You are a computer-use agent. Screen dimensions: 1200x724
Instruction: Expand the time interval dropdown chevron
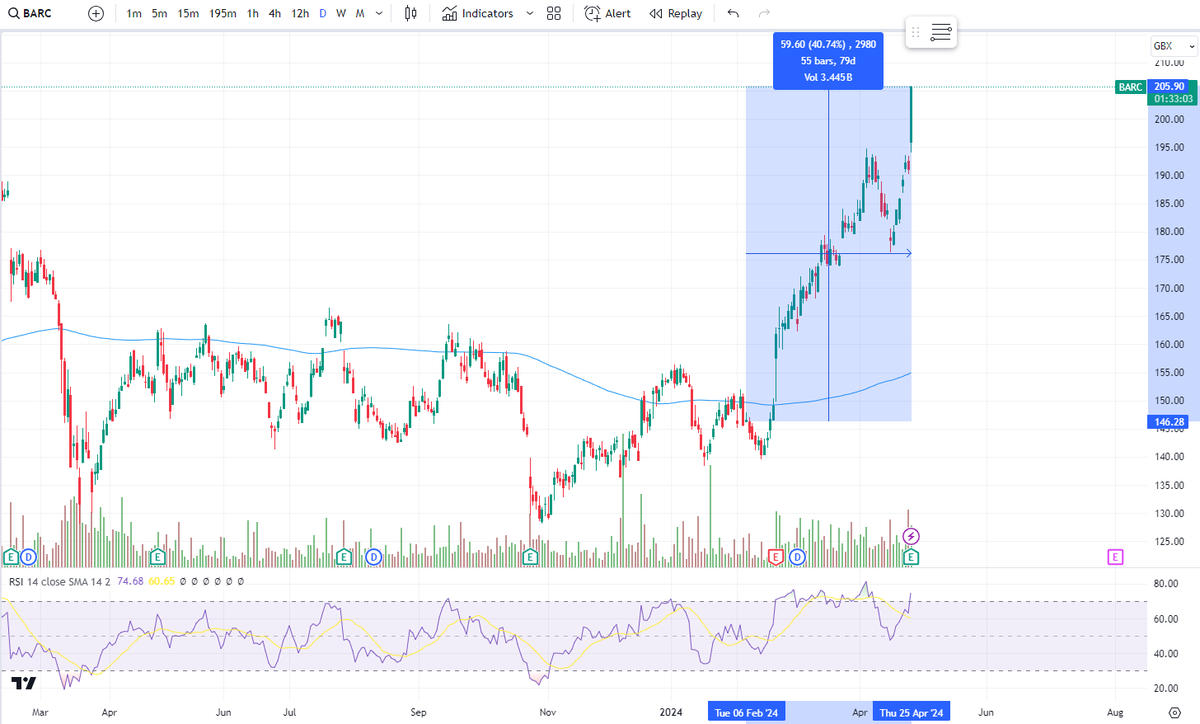click(x=378, y=14)
